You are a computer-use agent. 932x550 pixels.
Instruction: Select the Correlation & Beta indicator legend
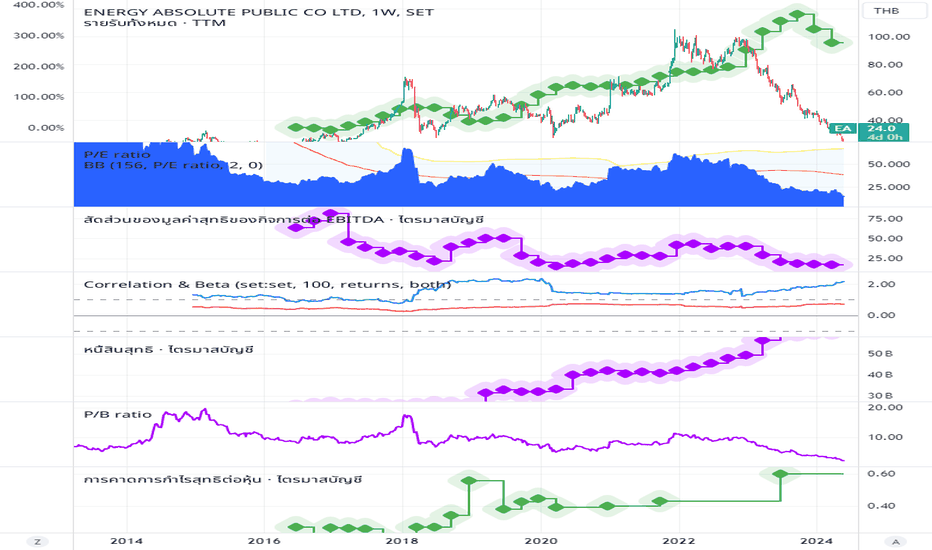point(267,284)
